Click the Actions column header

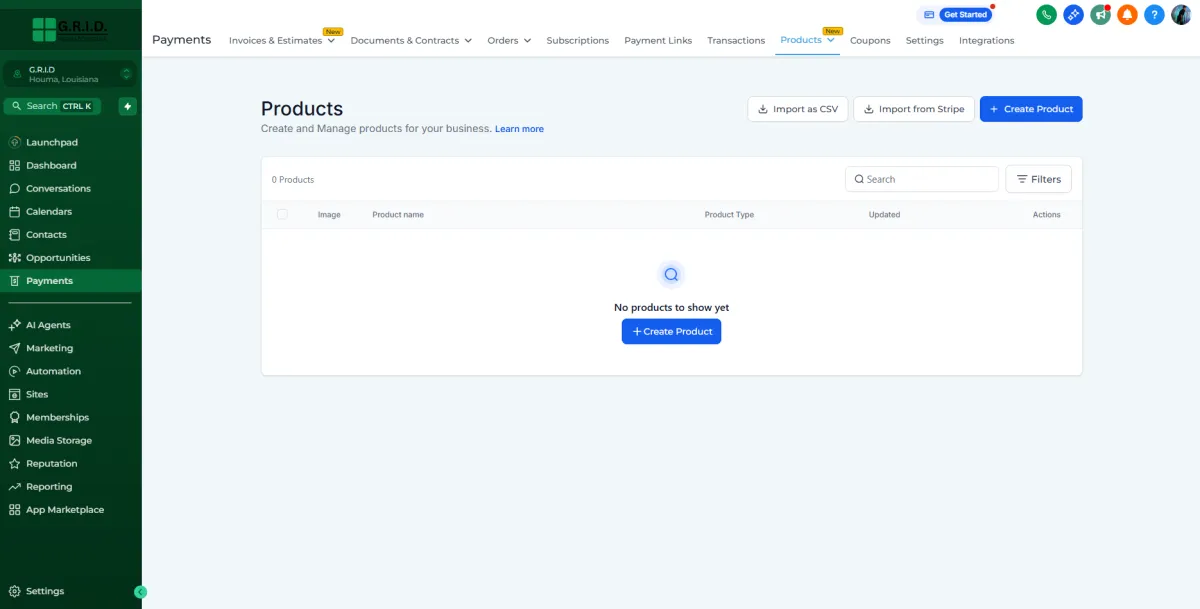tap(1046, 215)
